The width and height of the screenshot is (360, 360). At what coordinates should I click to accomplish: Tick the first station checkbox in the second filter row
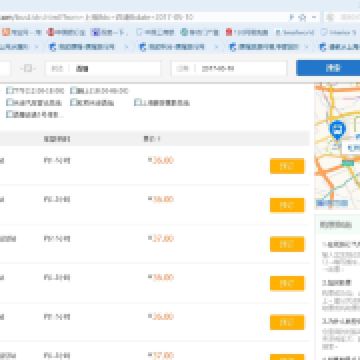click(10, 102)
